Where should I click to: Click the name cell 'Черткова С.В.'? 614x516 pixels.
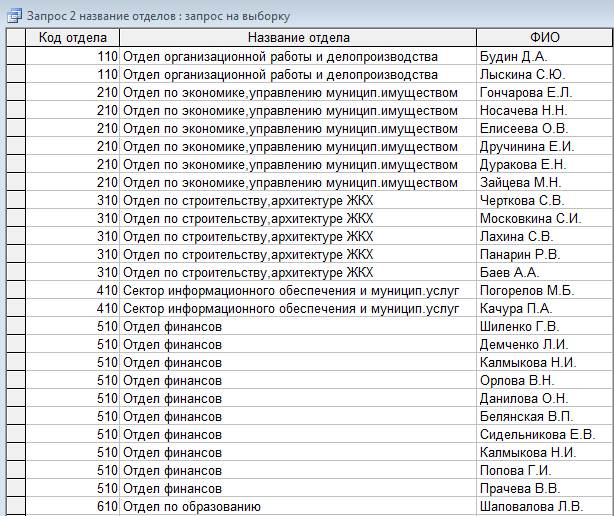545,200
